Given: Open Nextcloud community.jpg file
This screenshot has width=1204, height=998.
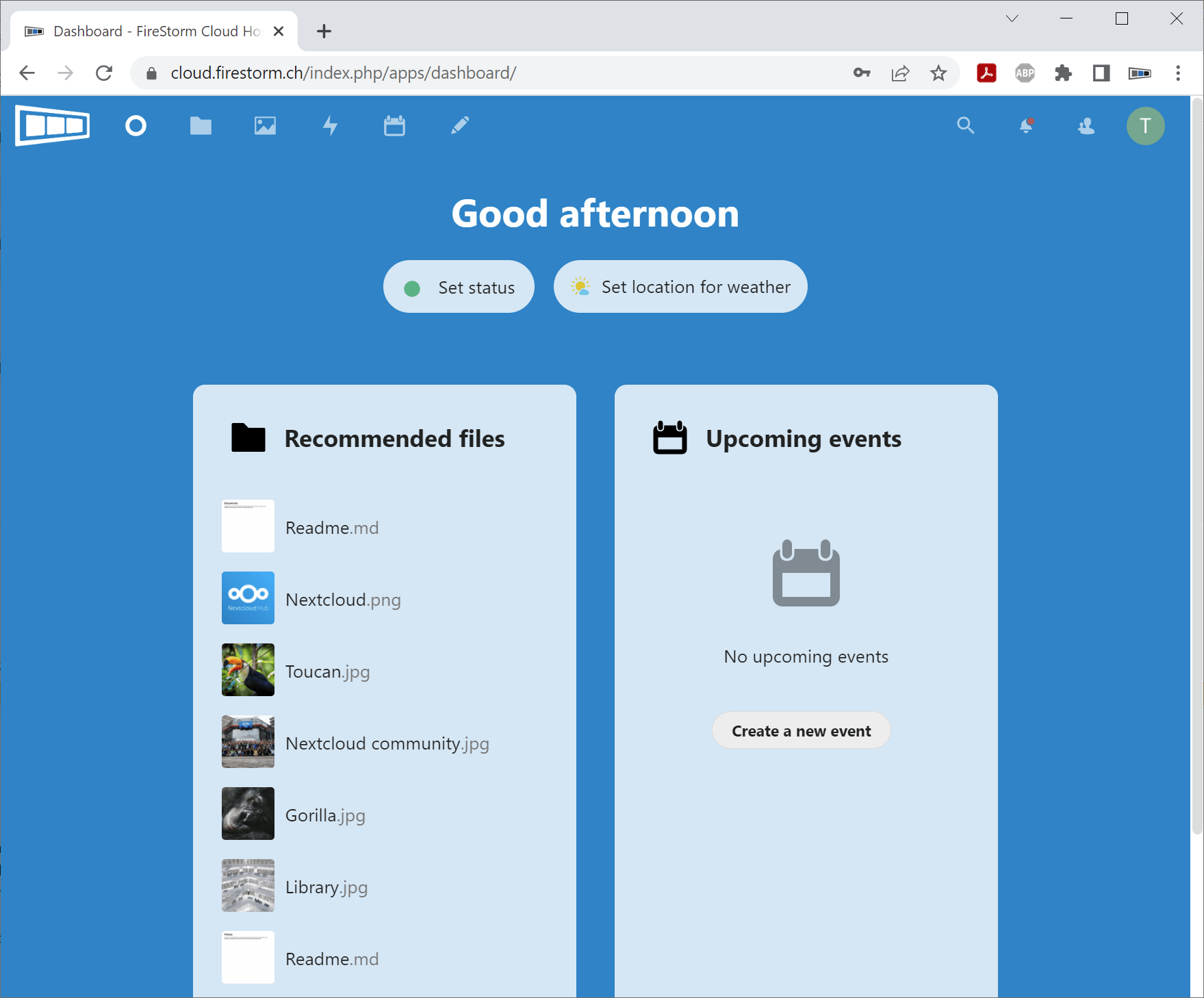Looking at the screenshot, I should pos(387,743).
